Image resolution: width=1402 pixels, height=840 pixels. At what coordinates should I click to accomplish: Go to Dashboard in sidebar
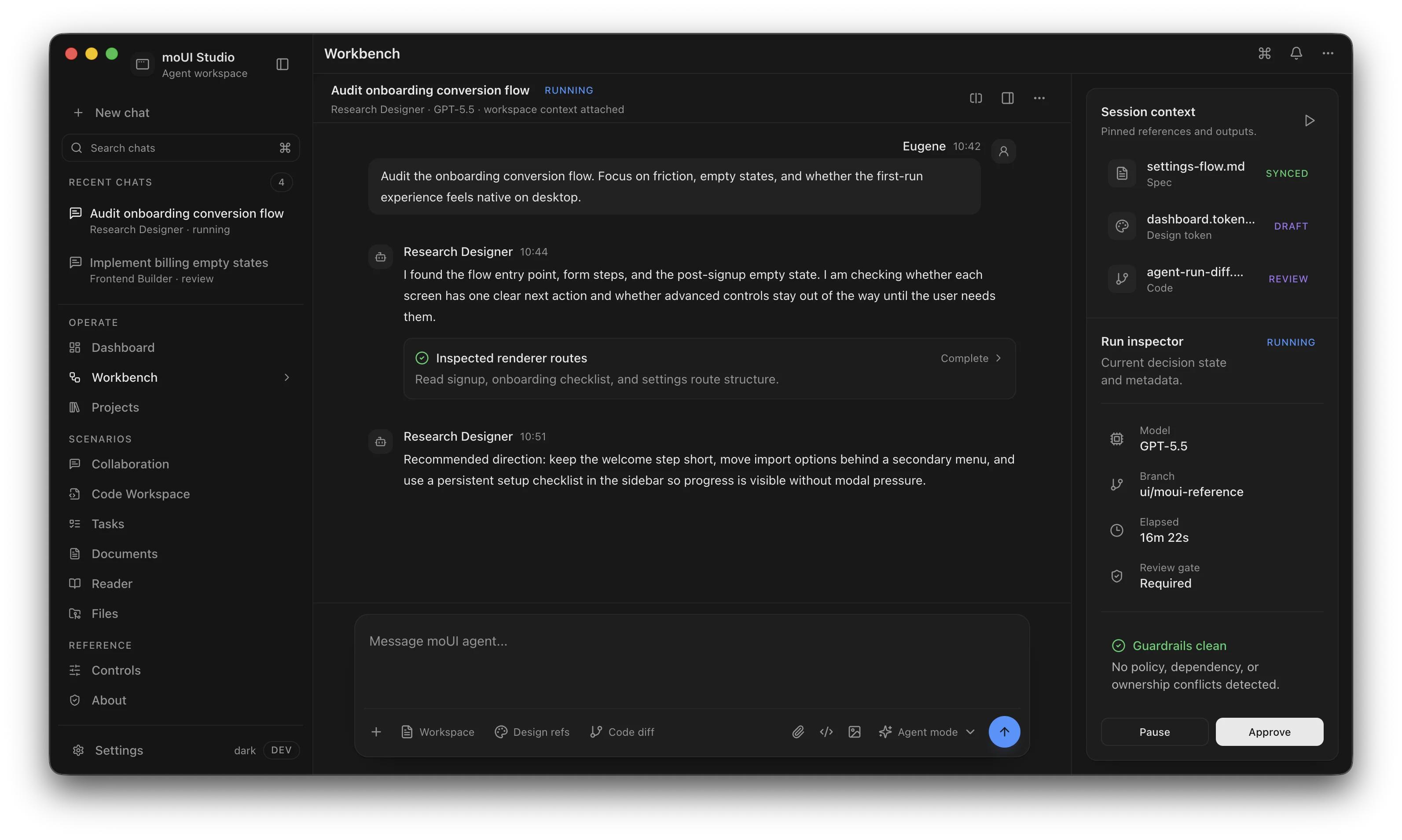click(180, 347)
